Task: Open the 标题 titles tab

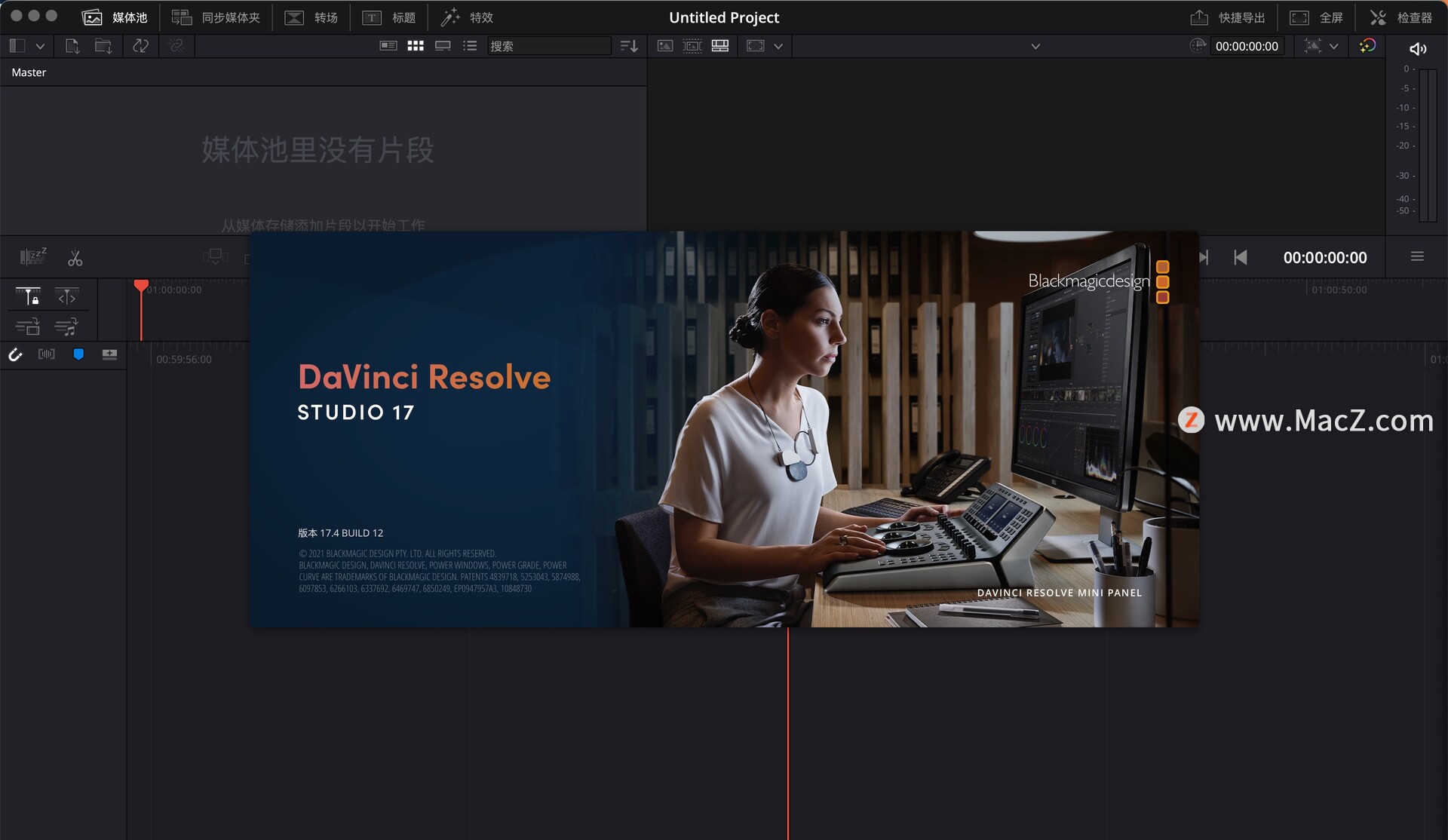Action: [x=389, y=17]
